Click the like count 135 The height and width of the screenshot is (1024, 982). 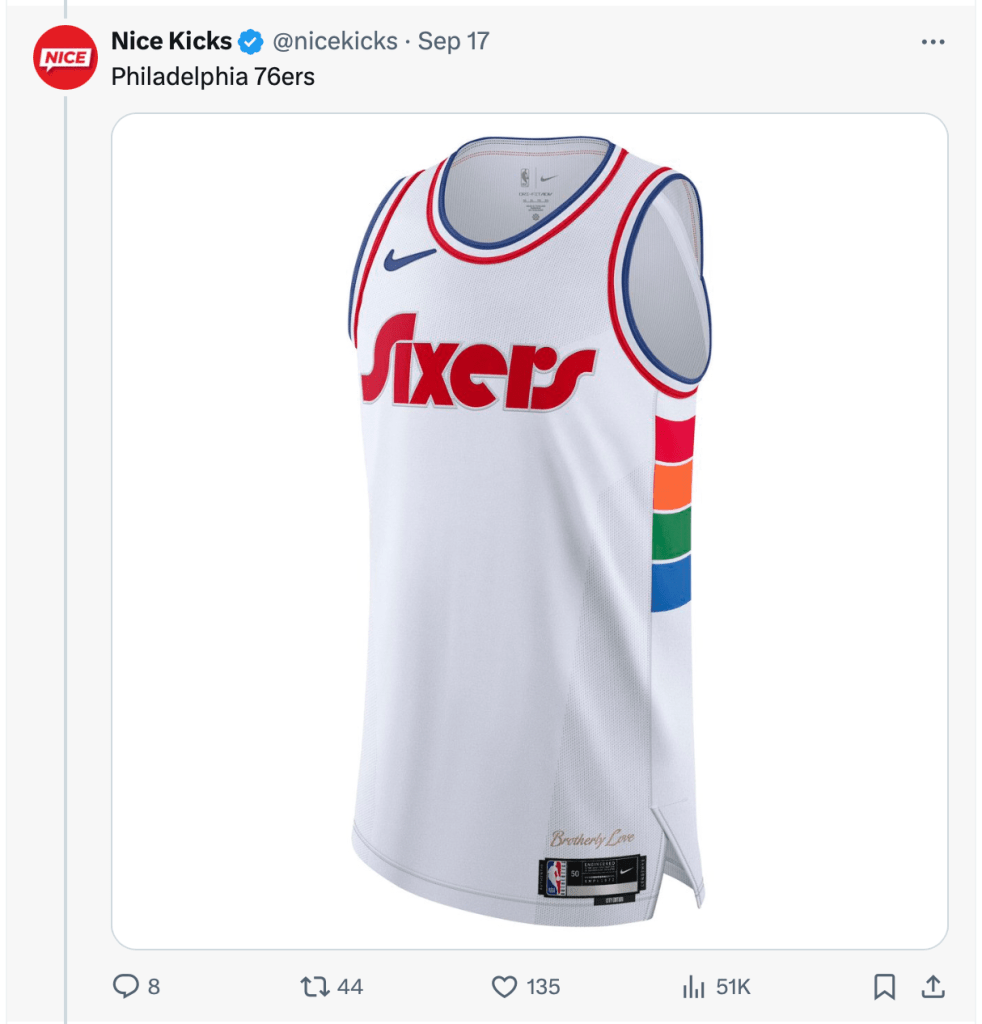point(543,986)
